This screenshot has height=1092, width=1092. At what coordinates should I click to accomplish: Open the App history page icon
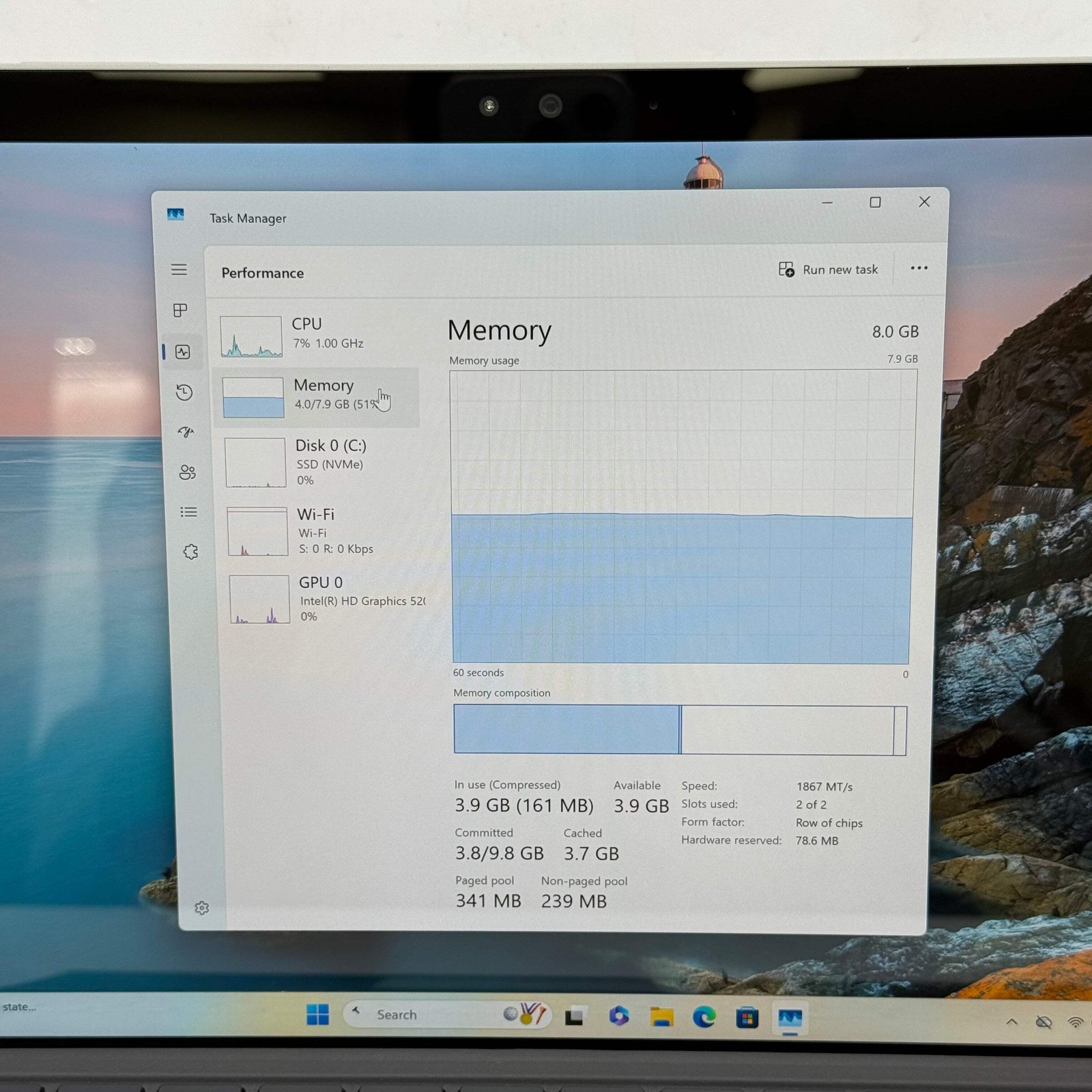(x=184, y=392)
